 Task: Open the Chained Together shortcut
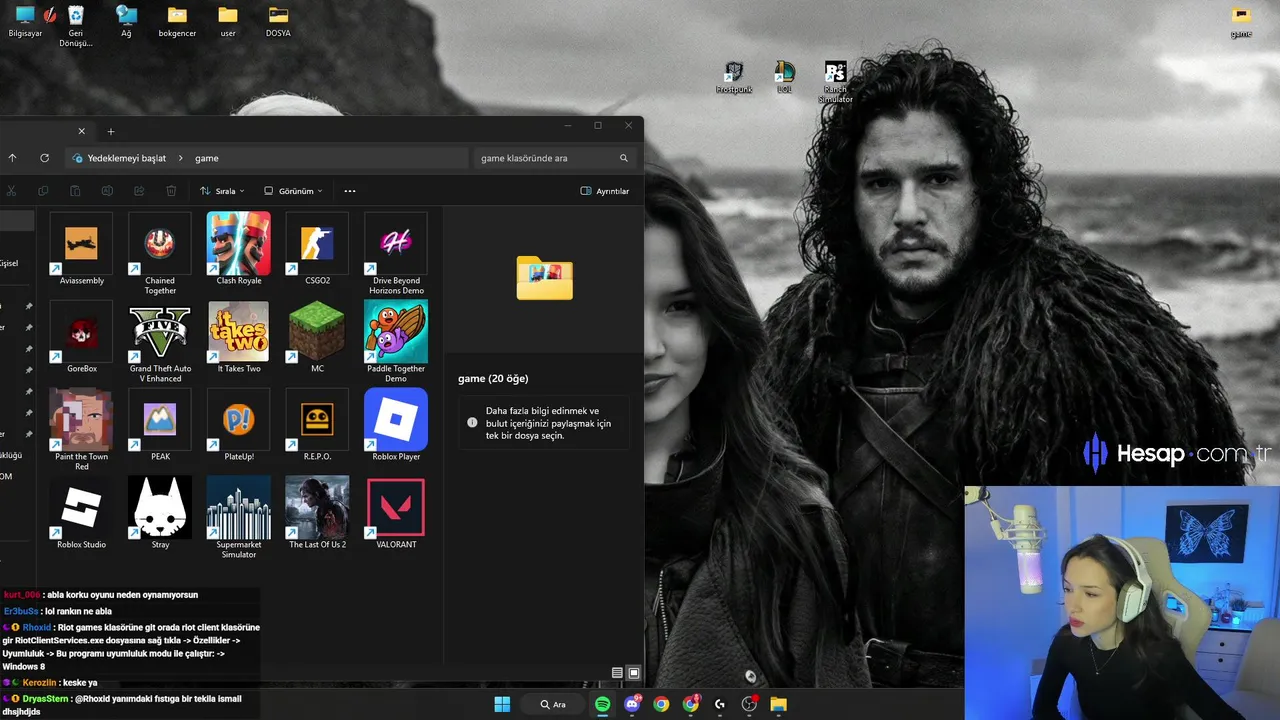[160, 253]
